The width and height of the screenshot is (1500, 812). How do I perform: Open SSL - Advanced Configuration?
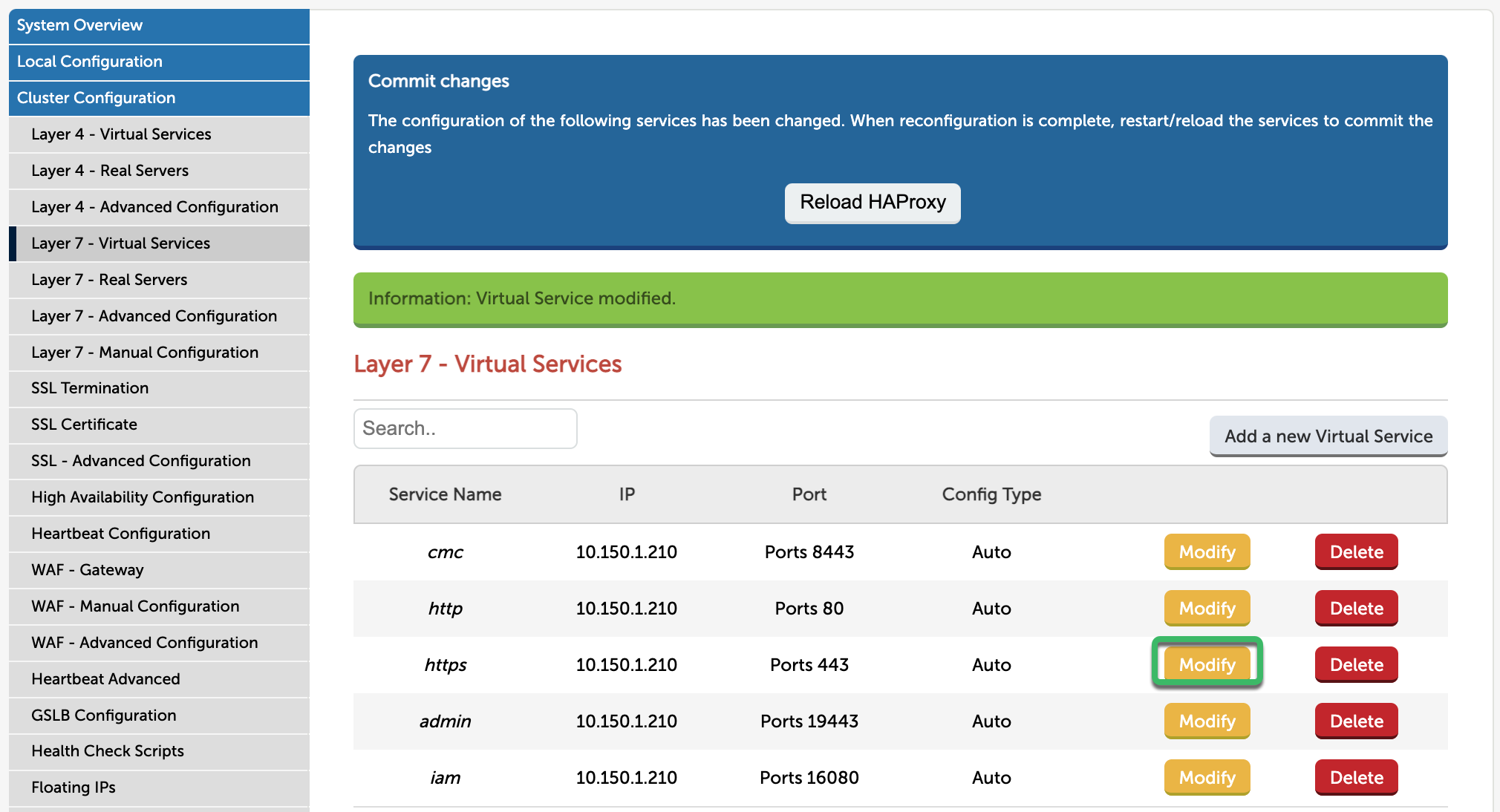[159, 461]
